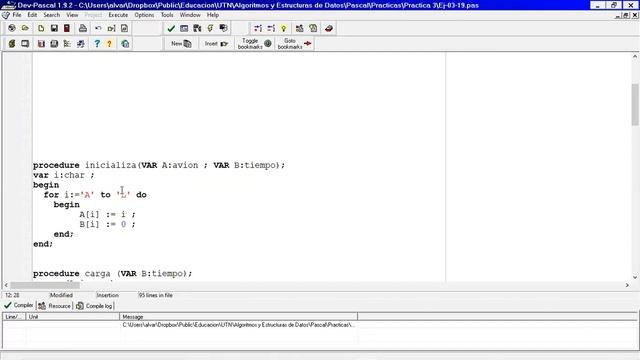Open the File menu
Viewport: 640px width, 360px height.
[x=17, y=15]
